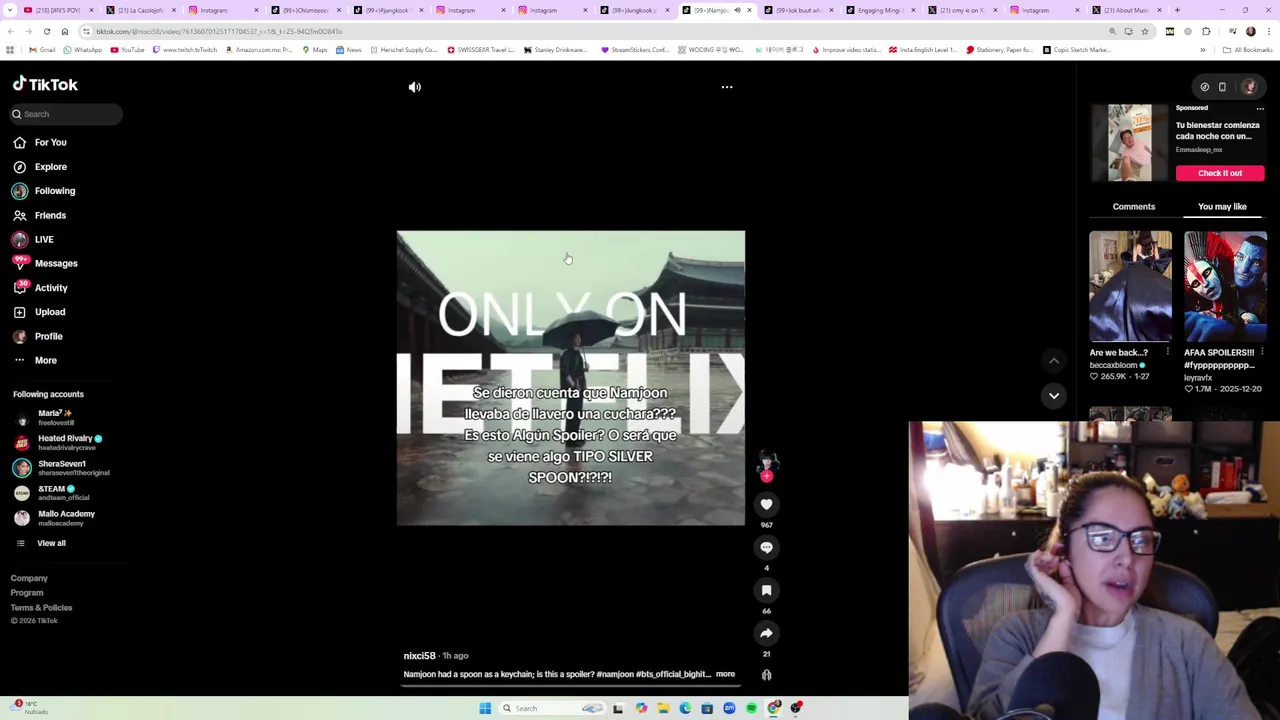The image size is (1280, 720).
Task: Click the phone app icon in header
Action: 1222,87
